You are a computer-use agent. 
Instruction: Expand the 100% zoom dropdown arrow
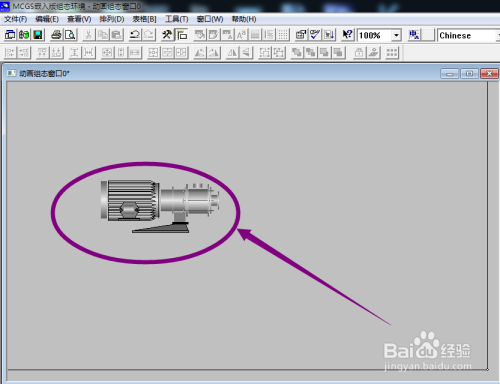[396, 35]
